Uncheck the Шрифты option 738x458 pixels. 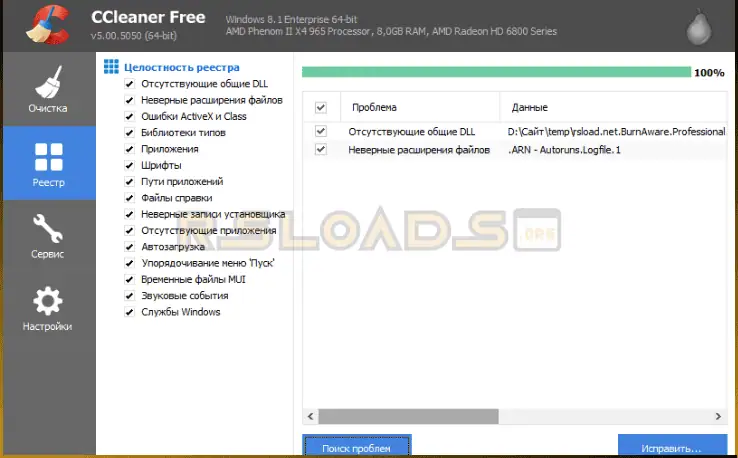coord(129,165)
